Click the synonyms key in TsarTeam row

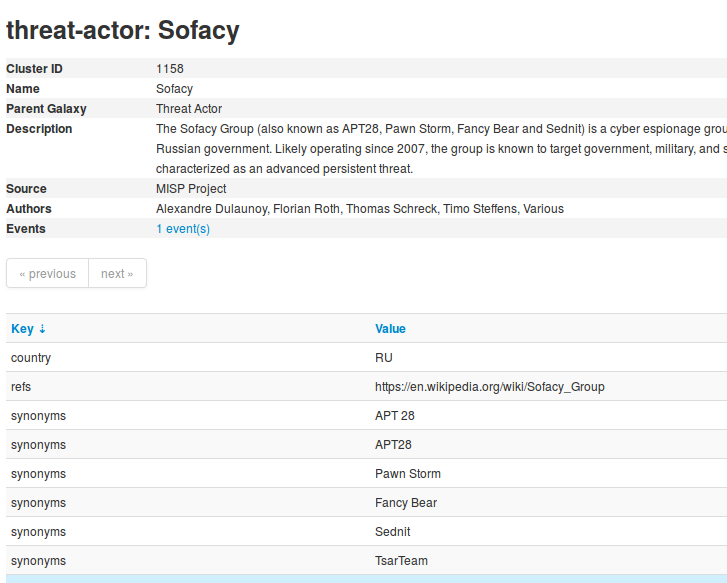(38, 561)
